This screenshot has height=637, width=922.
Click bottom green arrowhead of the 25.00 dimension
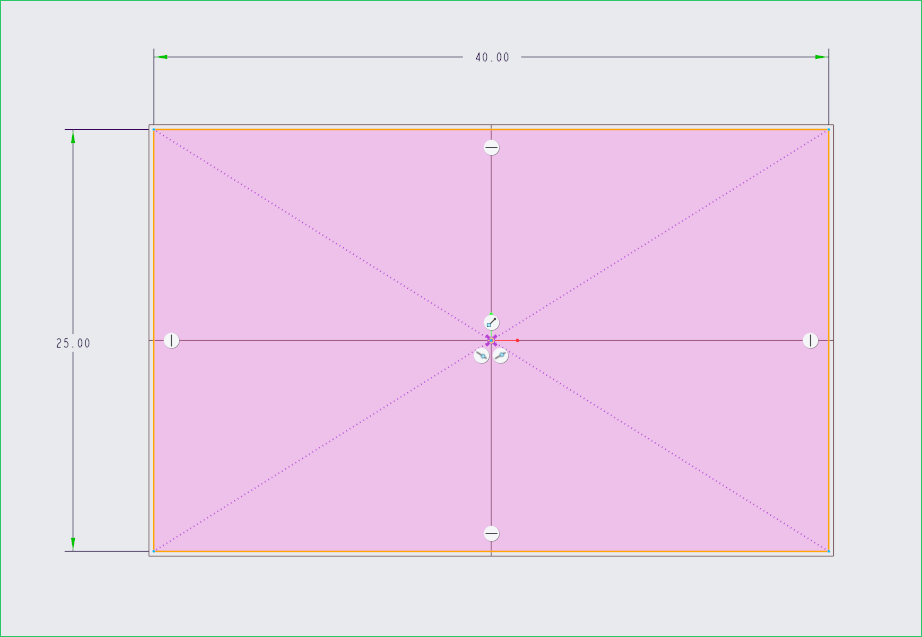pos(73,544)
